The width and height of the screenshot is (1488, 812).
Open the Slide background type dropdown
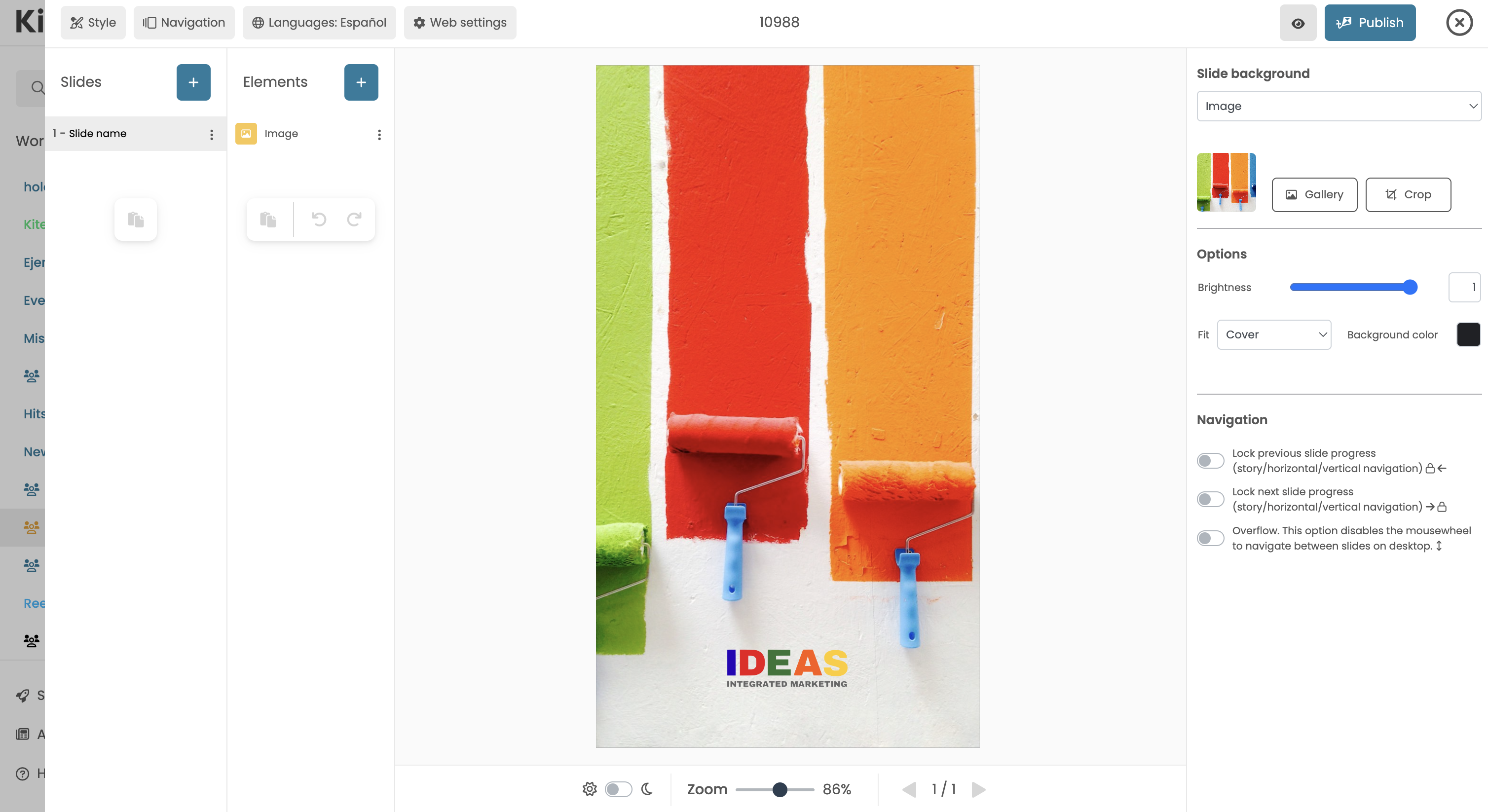click(1339, 106)
